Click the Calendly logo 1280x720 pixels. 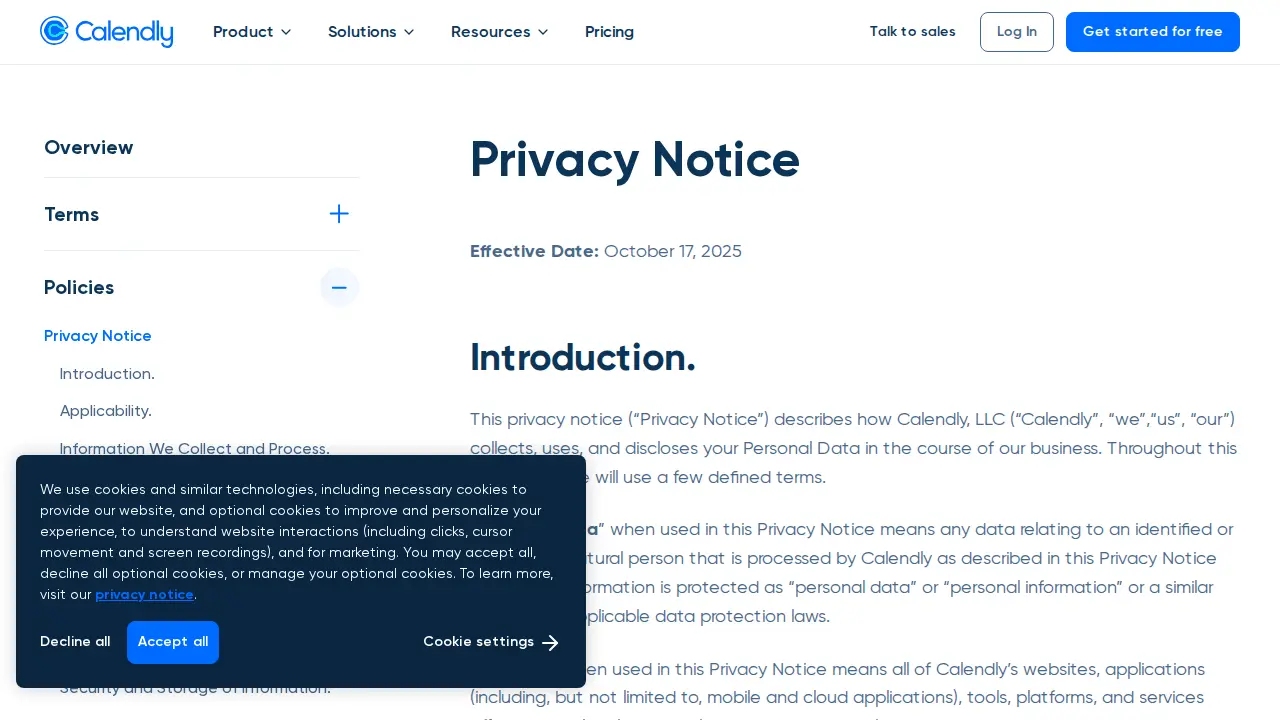(106, 32)
